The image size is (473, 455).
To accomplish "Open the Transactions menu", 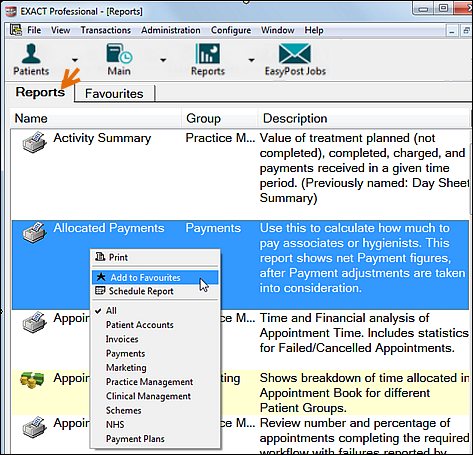I will click(106, 30).
